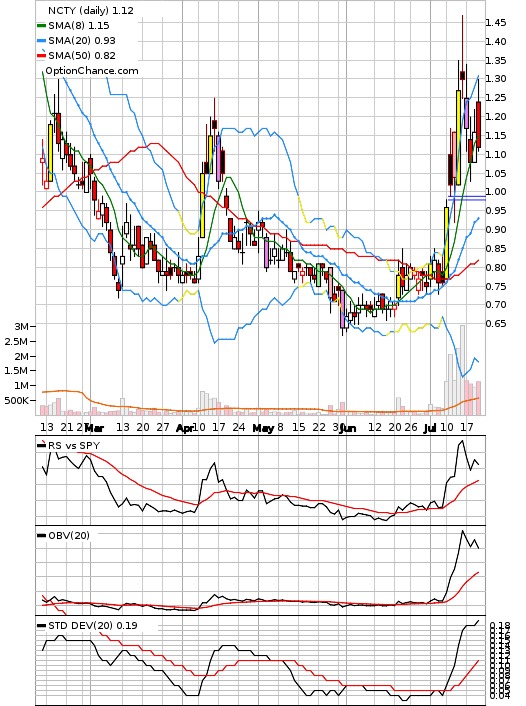The image size is (526, 706).
Task: Click the Mar date axis label
Action: pos(94,428)
